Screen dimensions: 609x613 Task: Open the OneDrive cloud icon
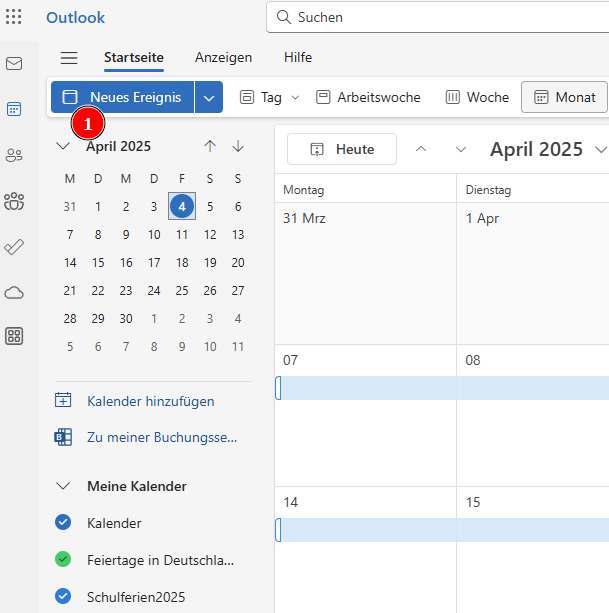[x=14, y=292]
